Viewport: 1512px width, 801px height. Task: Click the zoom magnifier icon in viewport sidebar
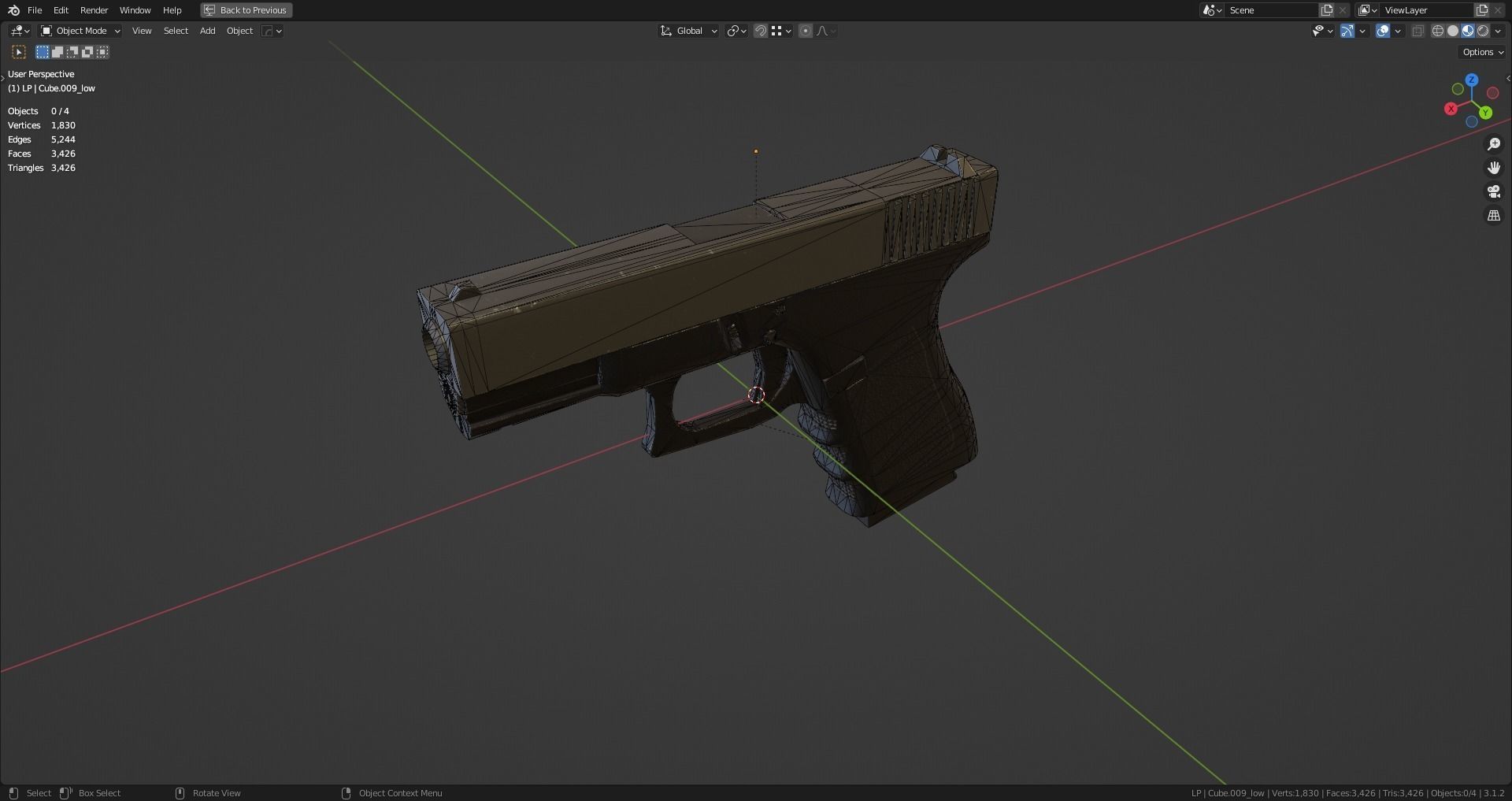point(1494,143)
